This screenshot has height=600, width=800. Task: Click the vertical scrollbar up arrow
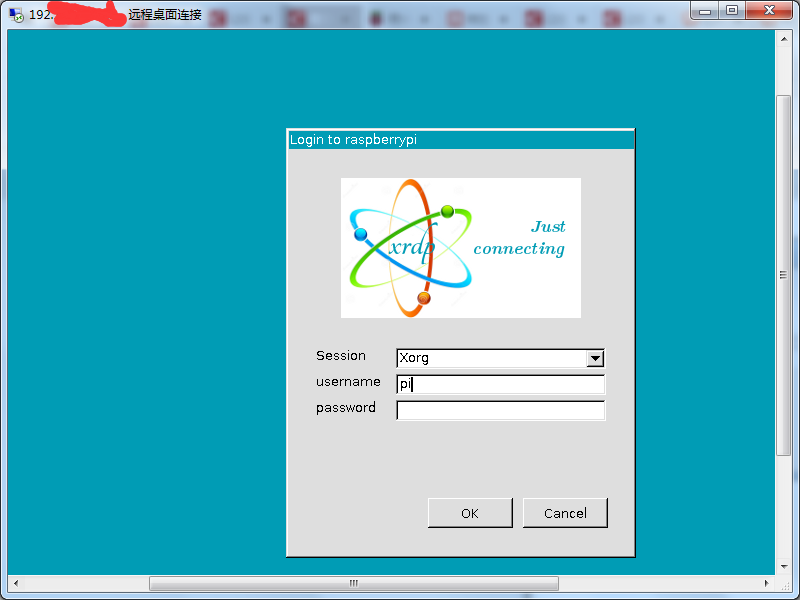(x=784, y=39)
